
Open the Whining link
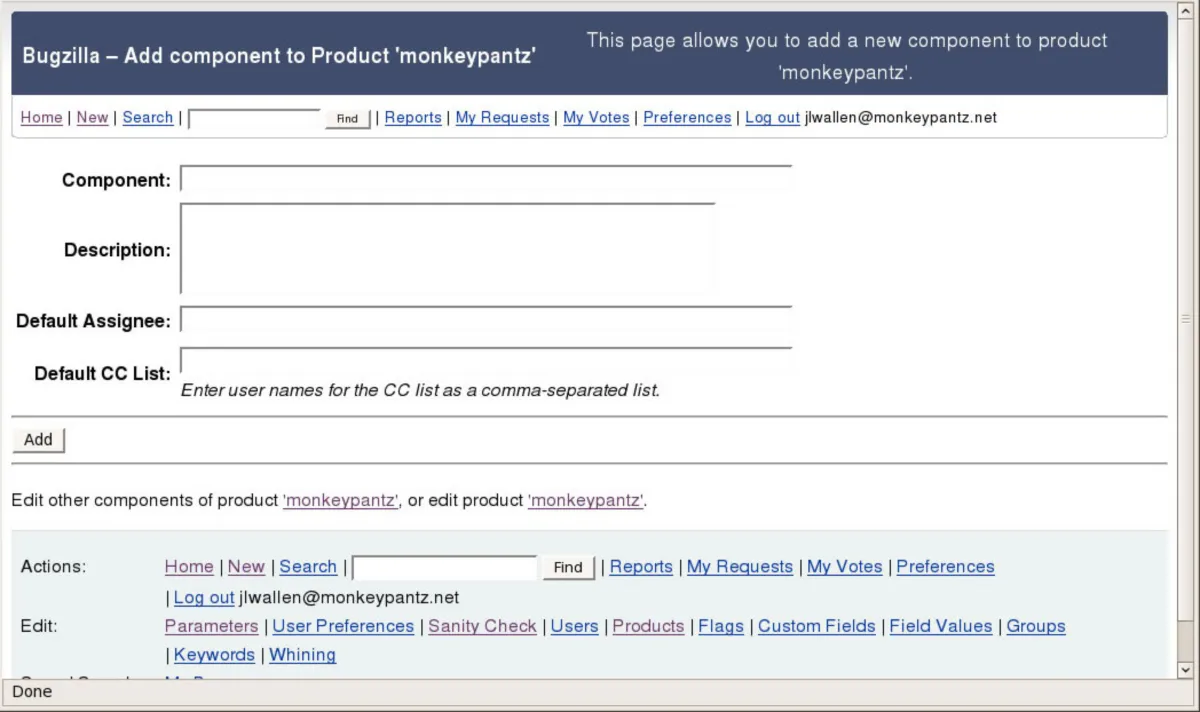(302, 655)
